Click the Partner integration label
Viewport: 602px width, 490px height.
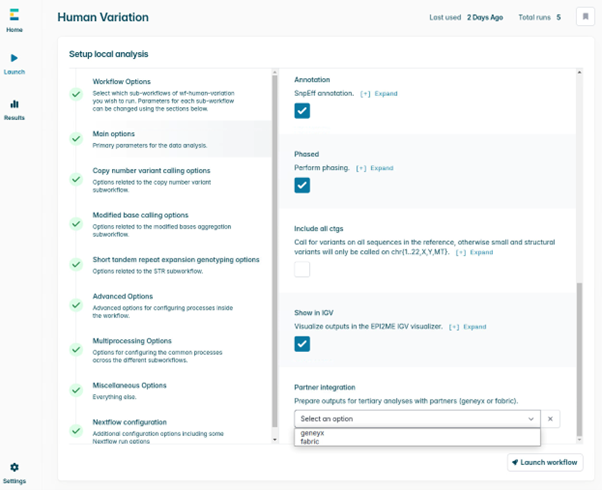coord(325,387)
